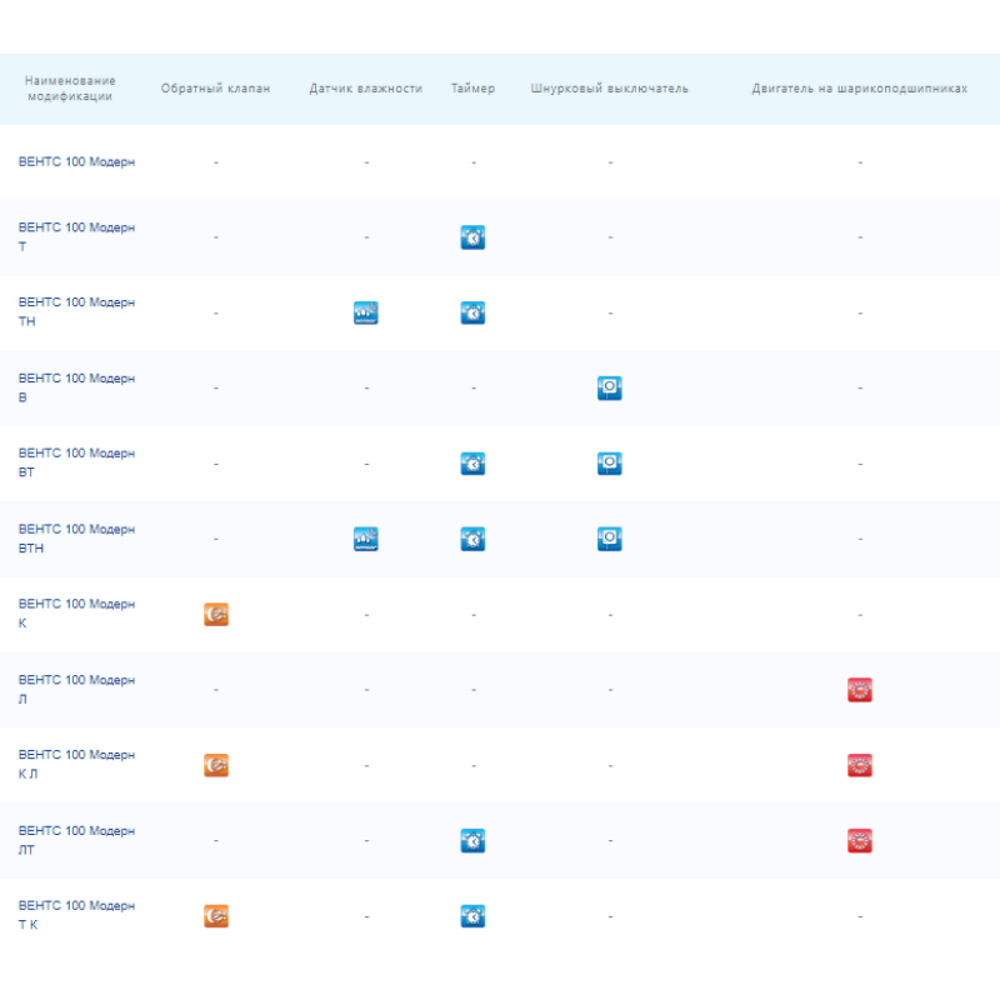Click ball-bearing motor icon in Модерн Л row

click(860, 689)
